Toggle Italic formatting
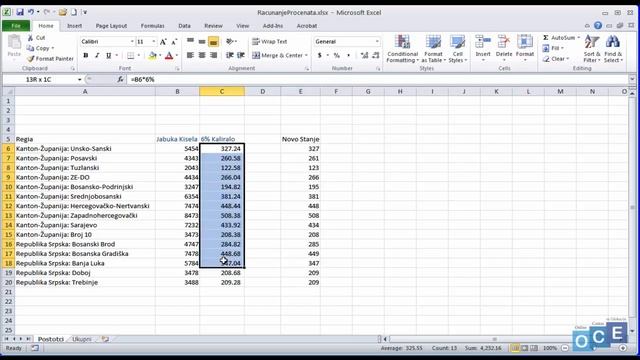The width and height of the screenshot is (640, 360). [97, 55]
